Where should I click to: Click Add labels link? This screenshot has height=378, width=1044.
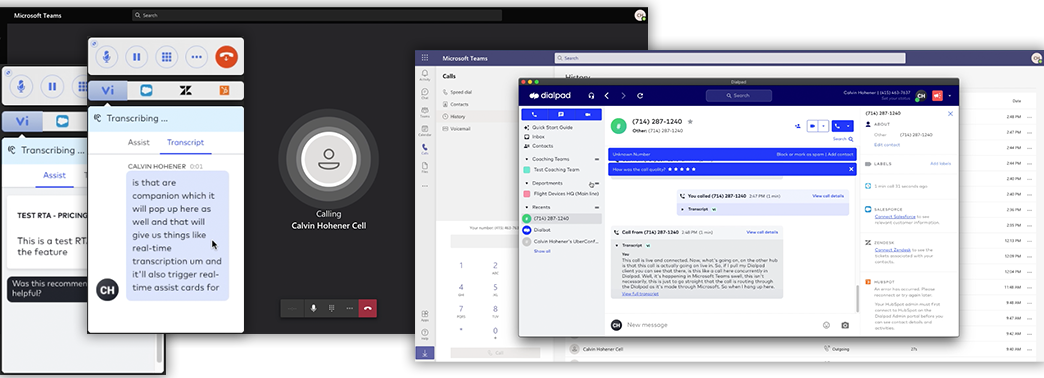(x=940, y=163)
